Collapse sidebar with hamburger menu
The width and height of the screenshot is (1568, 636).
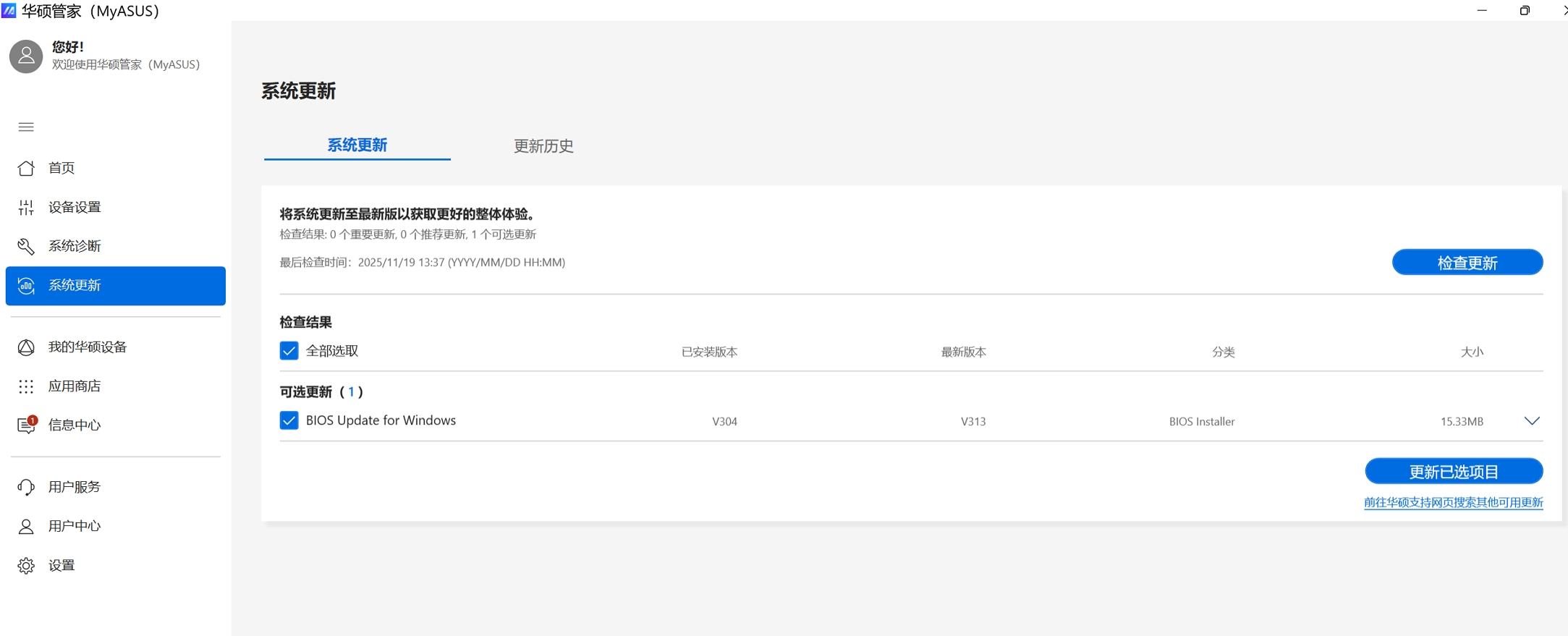26,127
